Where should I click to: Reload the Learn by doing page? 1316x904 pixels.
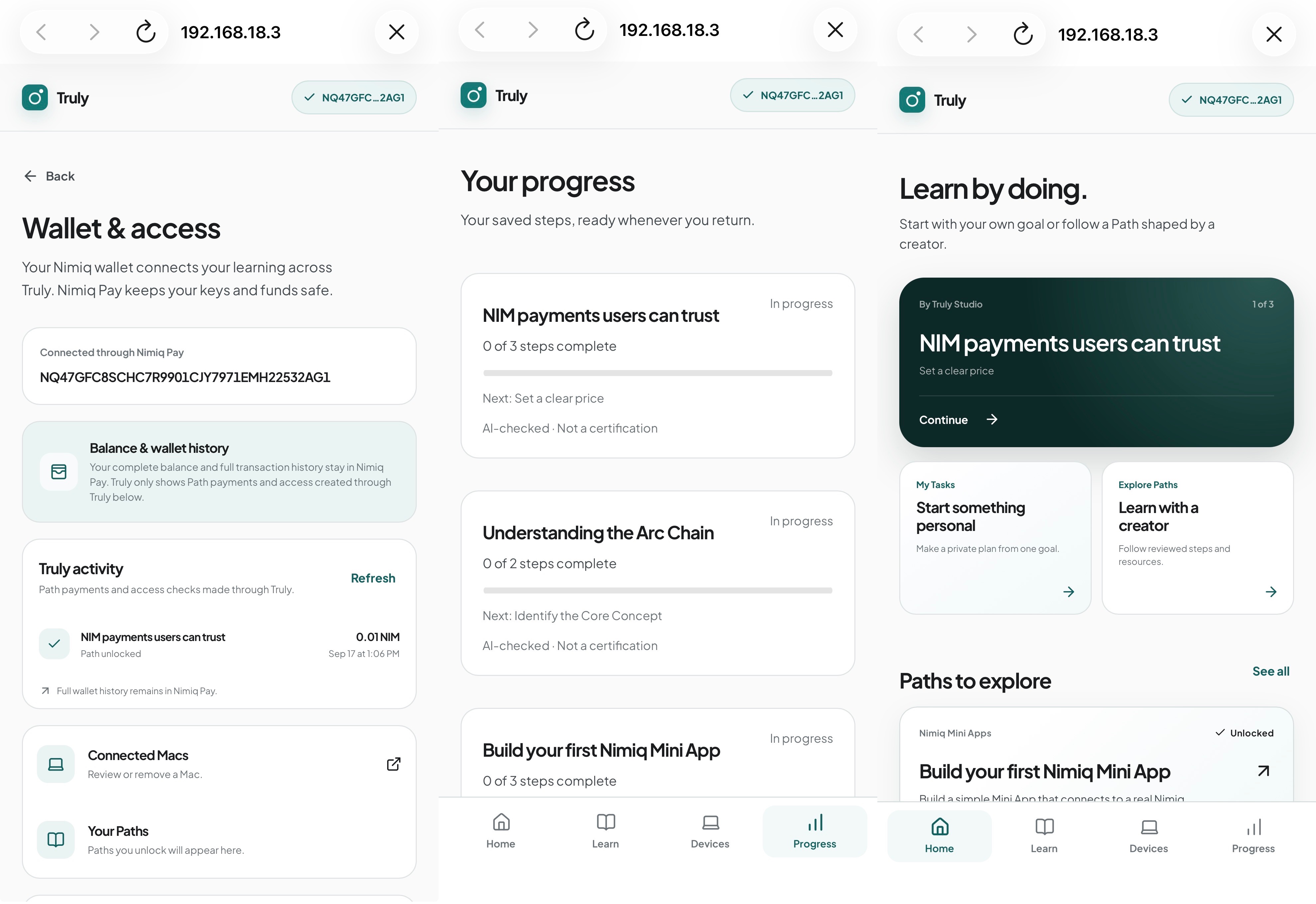1023,35
